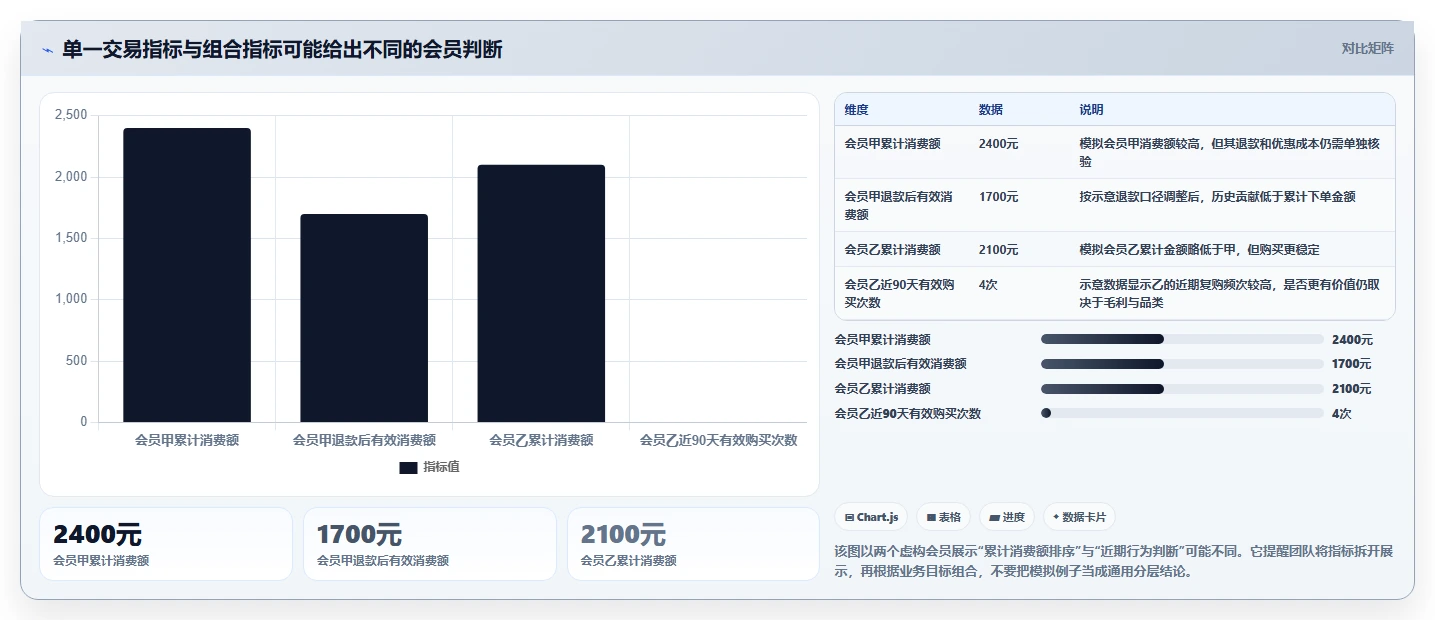Screen dimensions: 1435x620
Task: Click the footer note starting 该图以两个虚构会员
Action: 1114,562
